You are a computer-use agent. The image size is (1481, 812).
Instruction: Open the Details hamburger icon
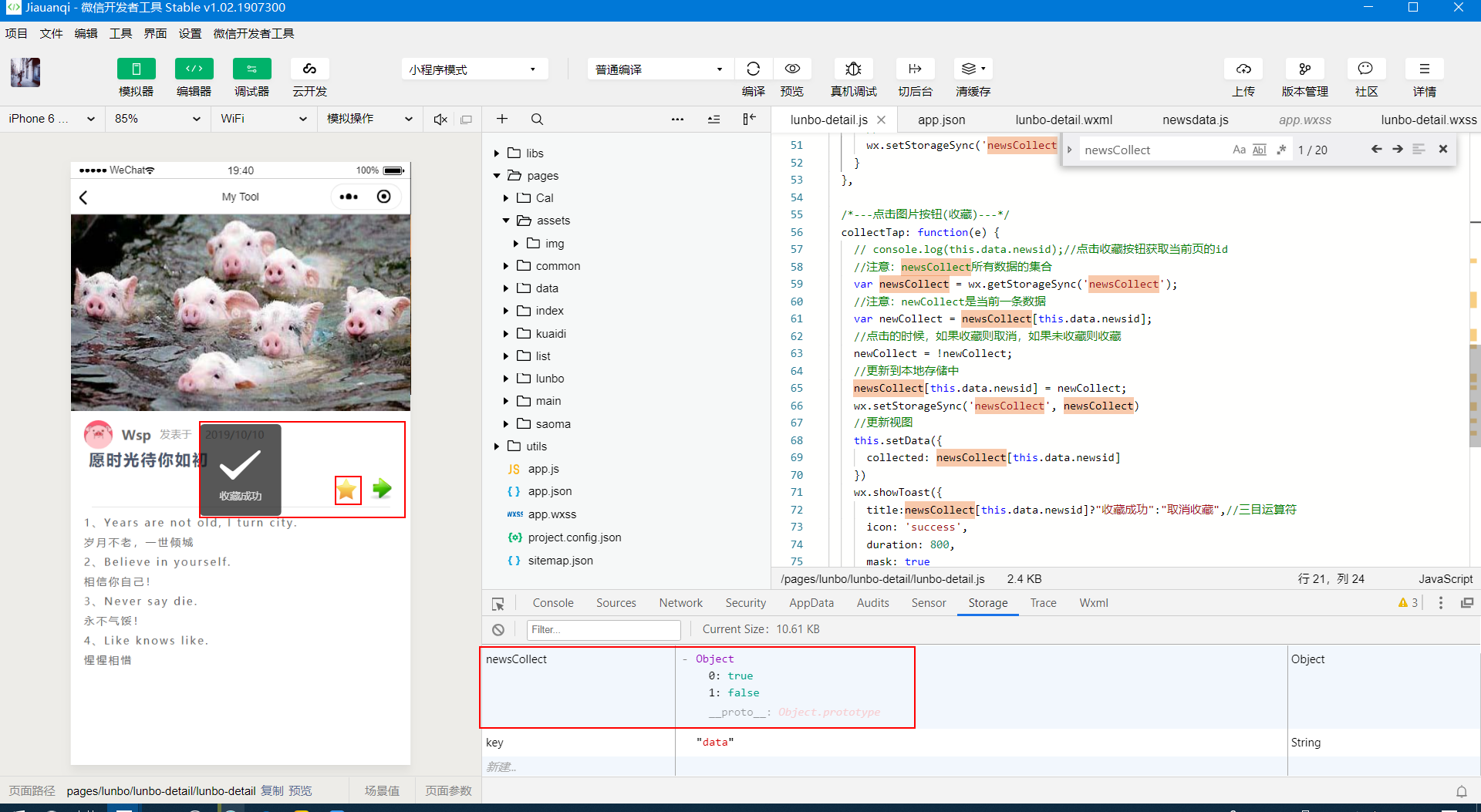tap(1425, 69)
